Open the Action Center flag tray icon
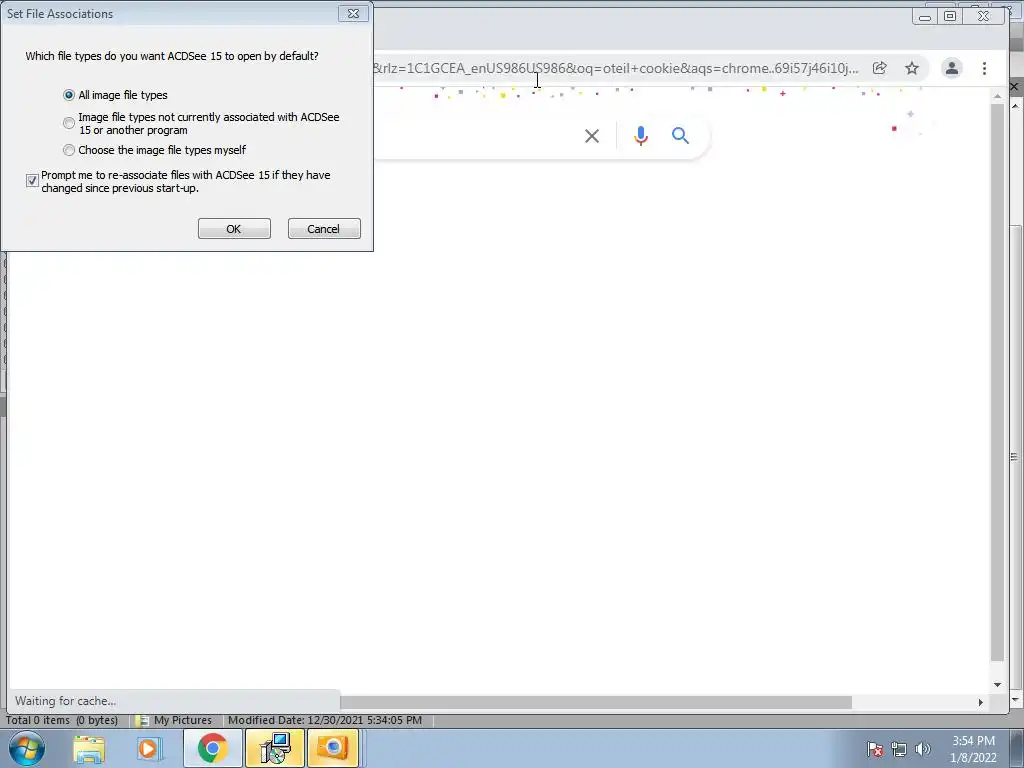The height and width of the screenshot is (768, 1024). [x=874, y=749]
